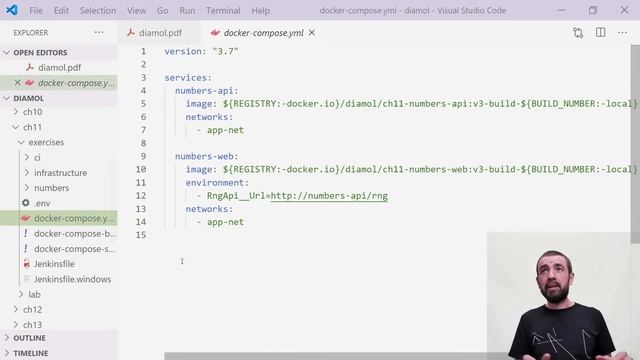Click the vertical editor scrollbar
640x360 pixels.
click(635, 143)
